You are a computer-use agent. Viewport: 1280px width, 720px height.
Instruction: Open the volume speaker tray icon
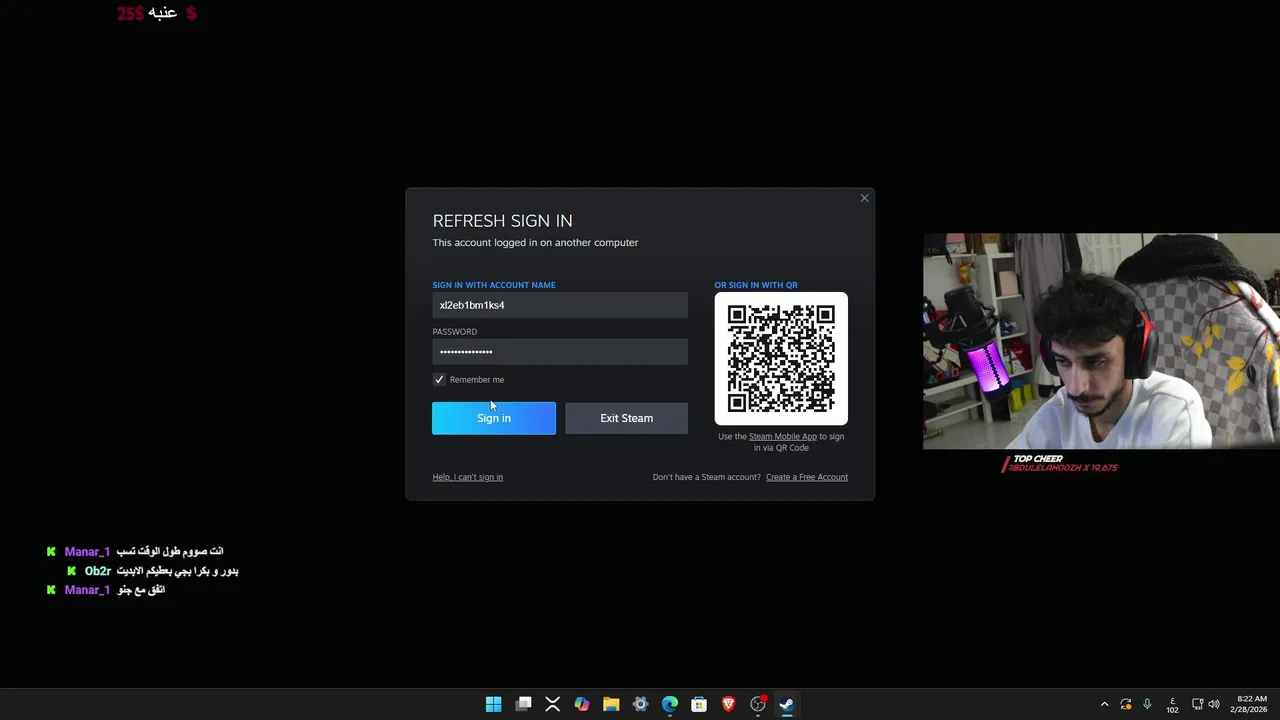coord(1214,704)
